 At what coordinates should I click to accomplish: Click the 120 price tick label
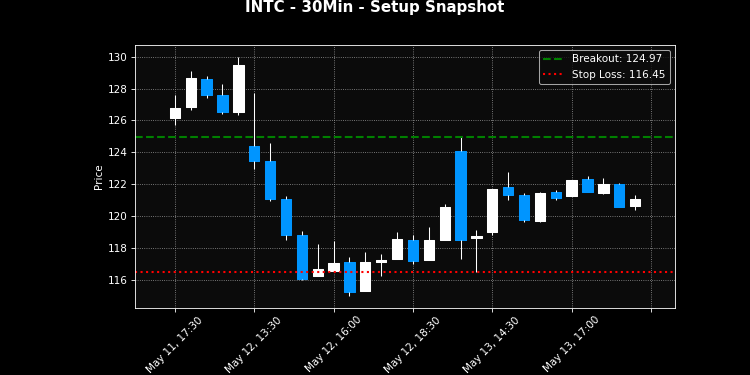pos(118,216)
